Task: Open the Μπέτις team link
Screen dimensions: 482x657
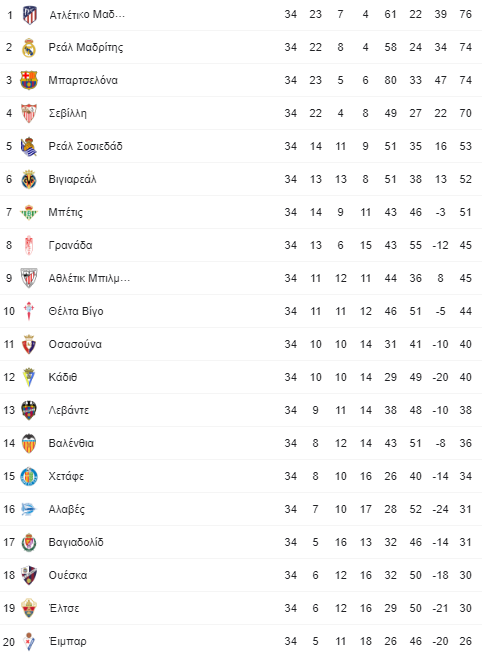Action: [x=65, y=212]
